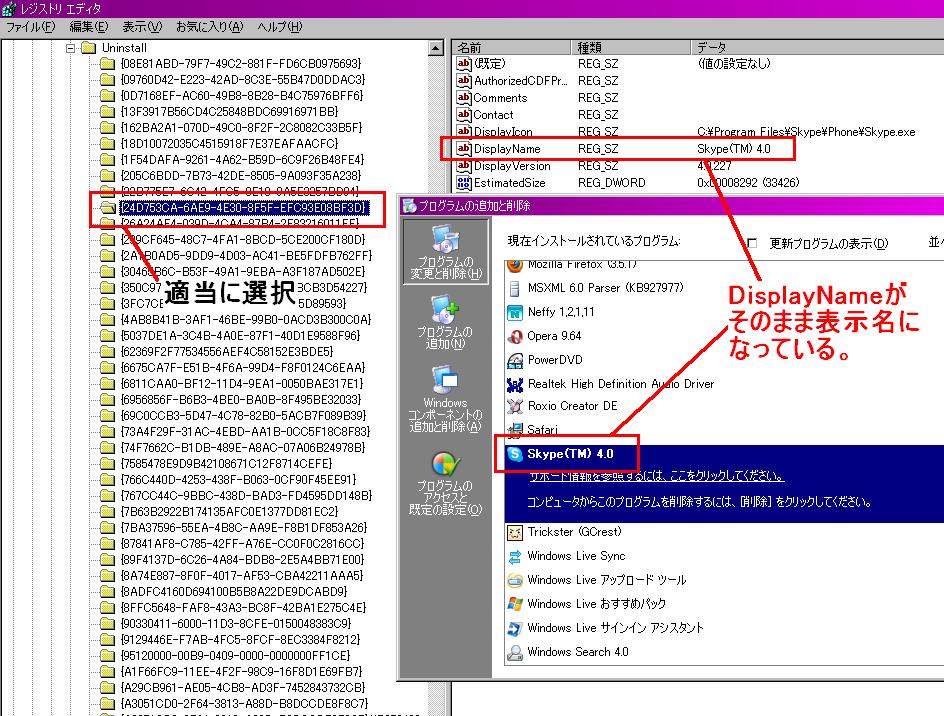Click the Safari compass icon
The height and width of the screenshot is (716, 944).
tap(515, 430)
